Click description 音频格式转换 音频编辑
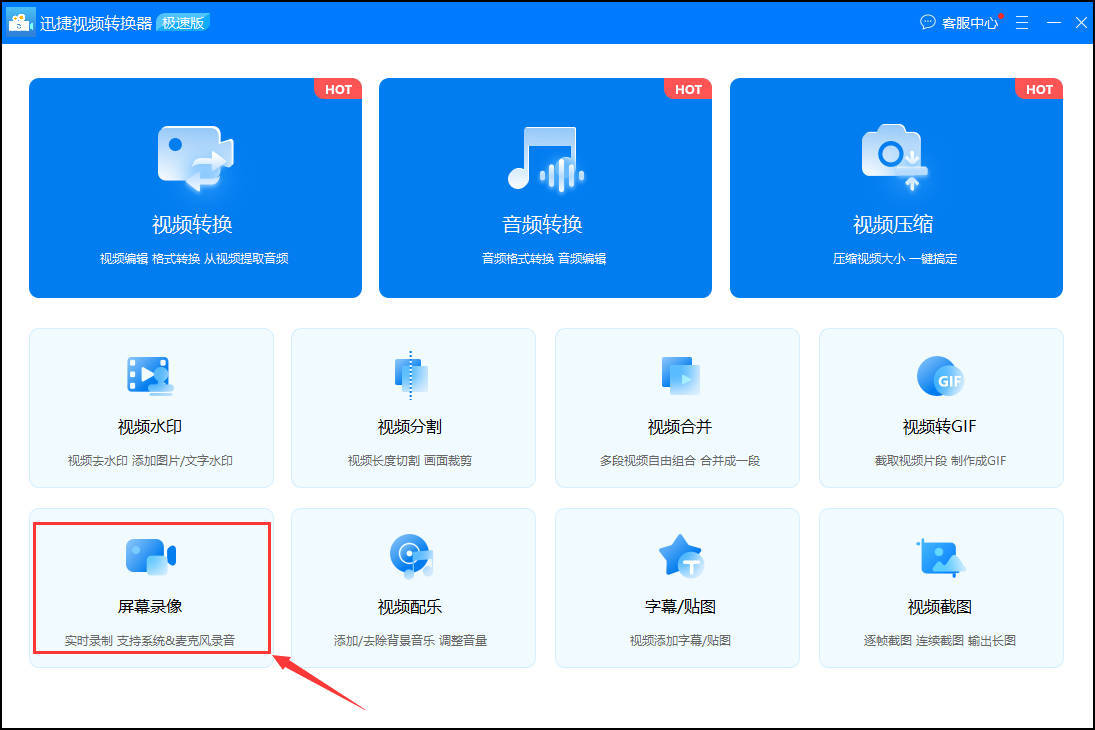 click(544, 258)
